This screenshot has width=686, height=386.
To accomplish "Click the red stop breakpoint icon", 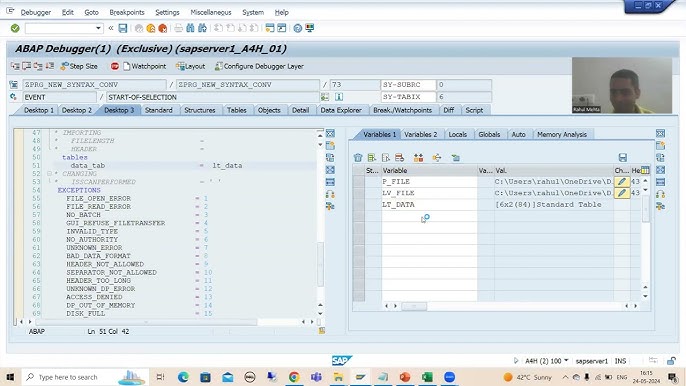I will 115,66.
